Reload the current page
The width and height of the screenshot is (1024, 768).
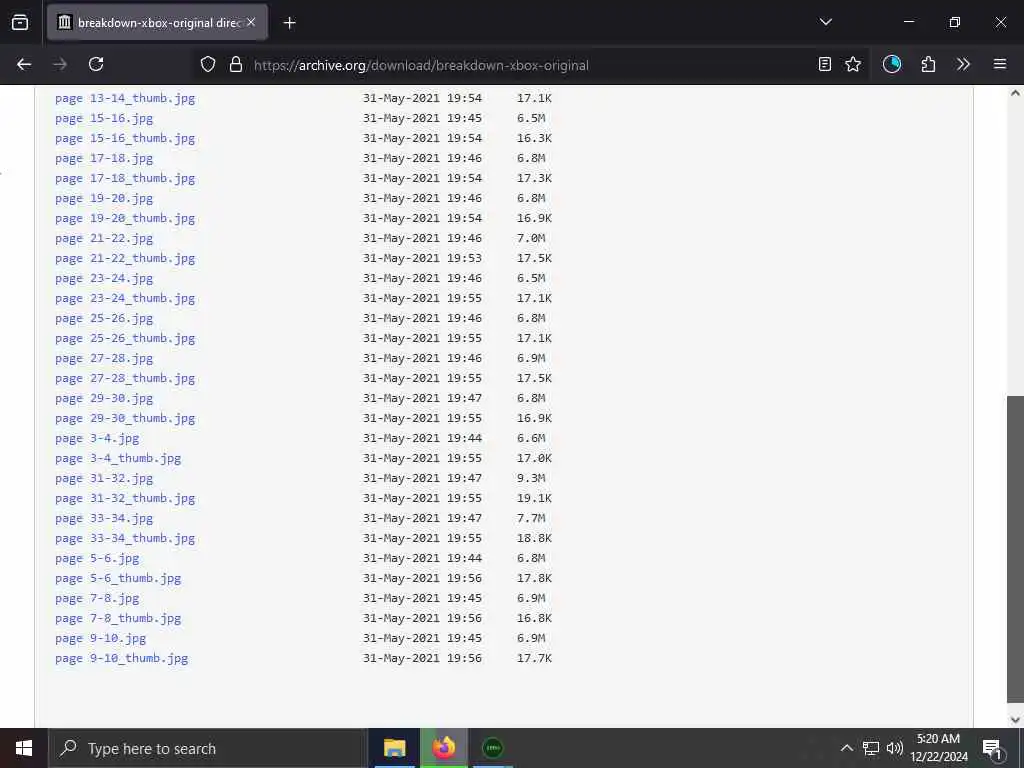click(x=96, y=64)
